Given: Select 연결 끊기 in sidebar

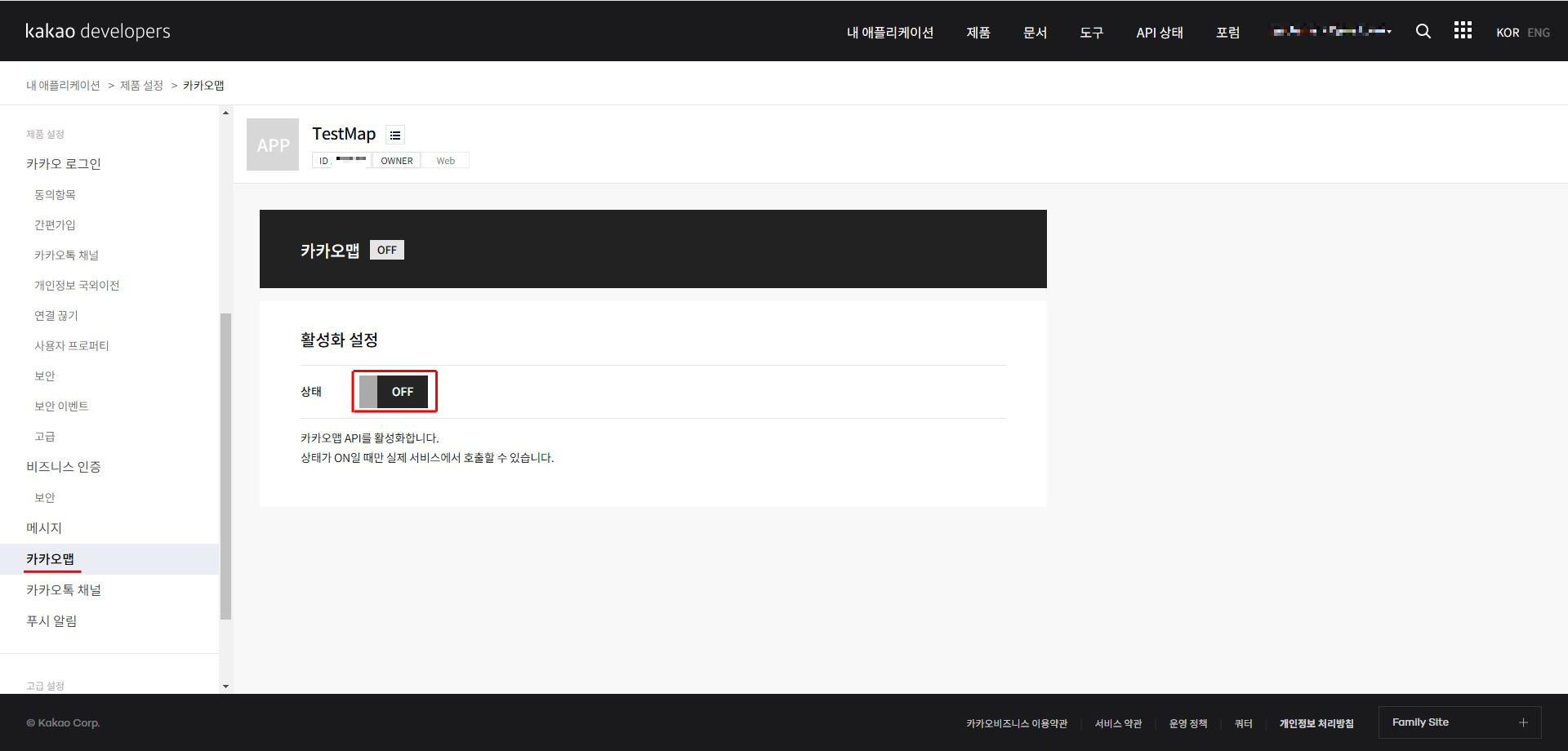Looking at the screenshot, I should click(56, 315).
